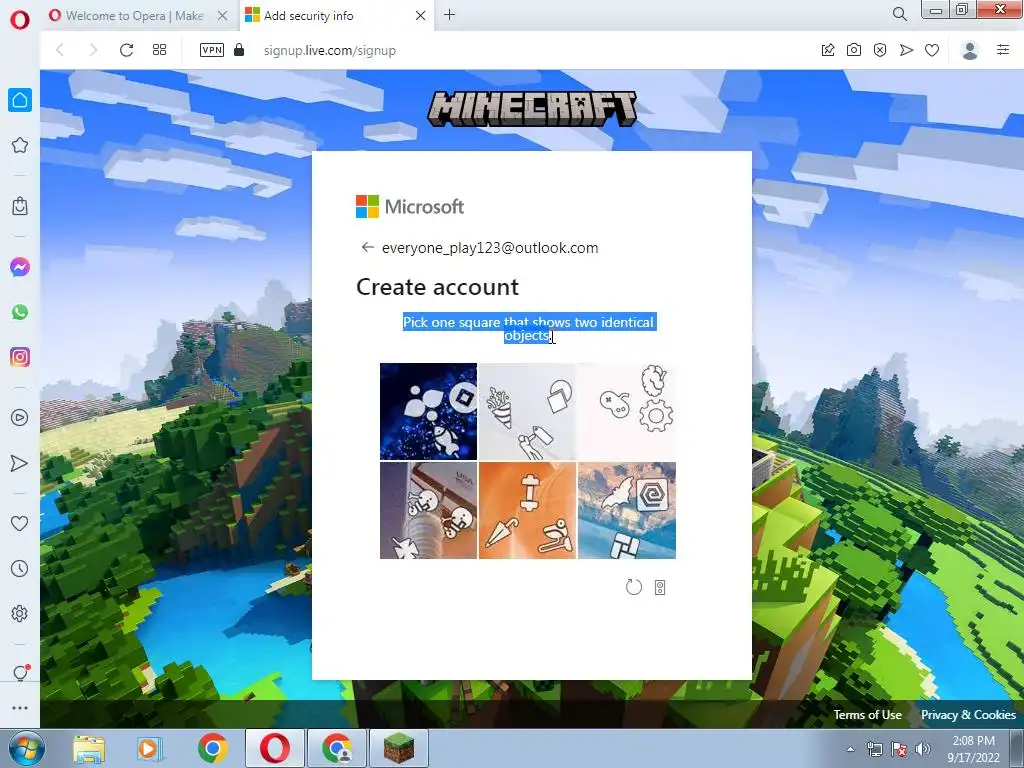The width and height of the screenshot is (1024, 768).
Task: Open sidebar History clock icon
Action: pos(20,568)
